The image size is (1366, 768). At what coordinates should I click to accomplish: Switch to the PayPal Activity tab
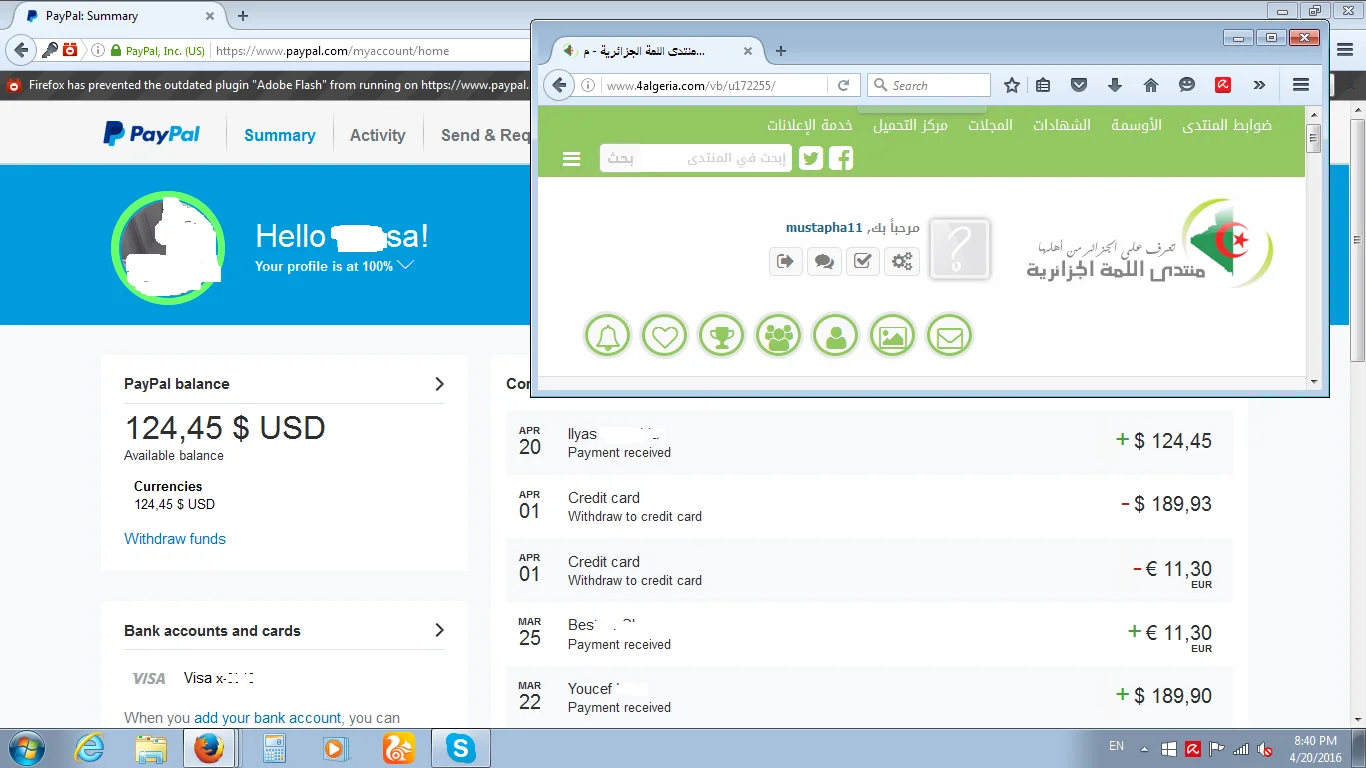377,135
